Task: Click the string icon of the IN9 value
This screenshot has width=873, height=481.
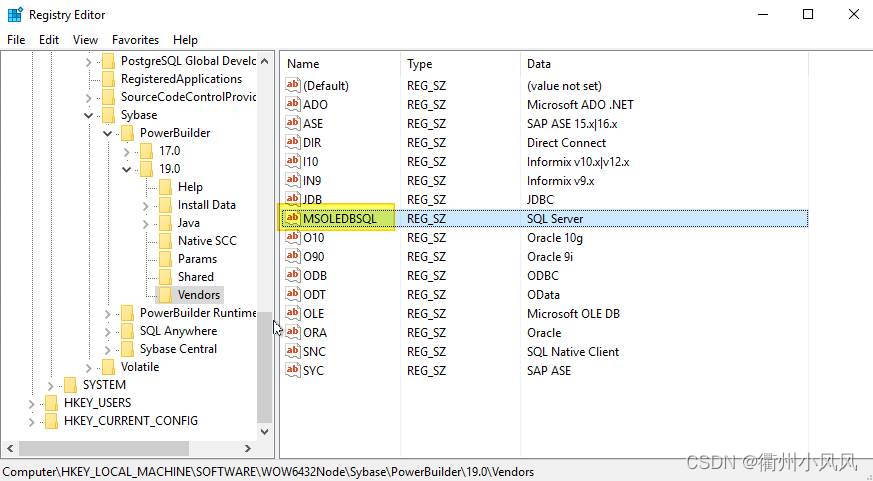Action: [x=292, y=180]
